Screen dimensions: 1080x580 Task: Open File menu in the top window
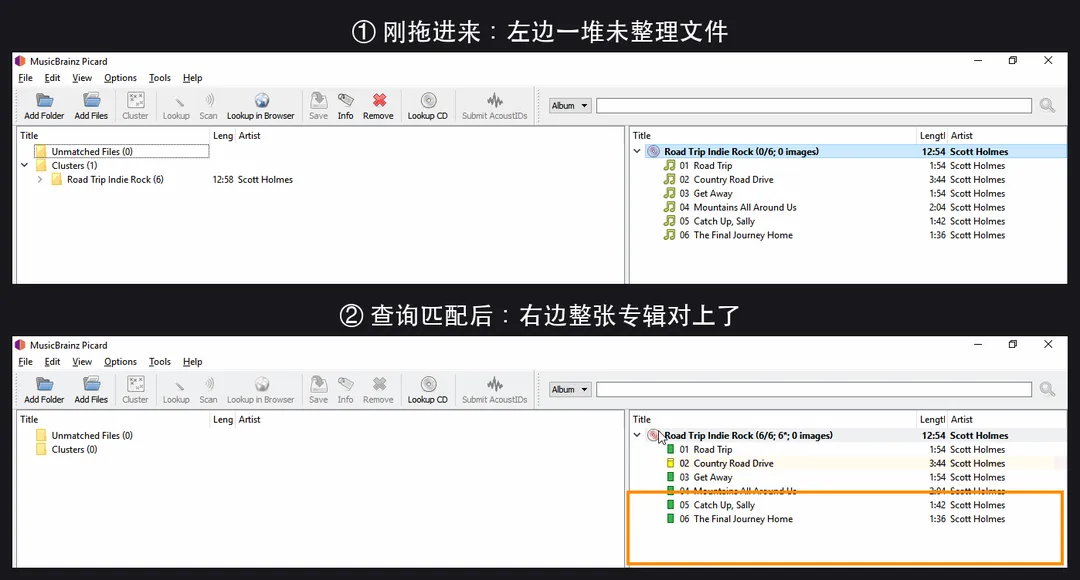click(25, 78)
